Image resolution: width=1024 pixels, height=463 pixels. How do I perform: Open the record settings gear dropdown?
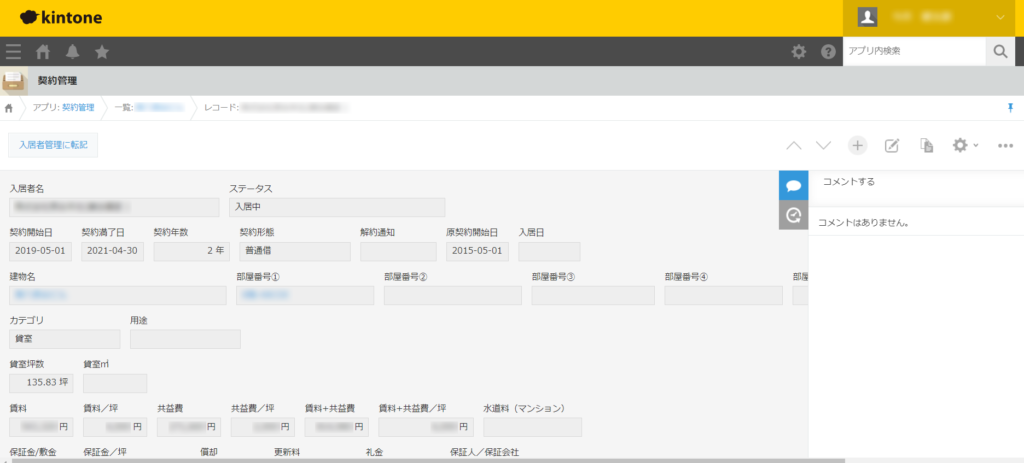964,146
